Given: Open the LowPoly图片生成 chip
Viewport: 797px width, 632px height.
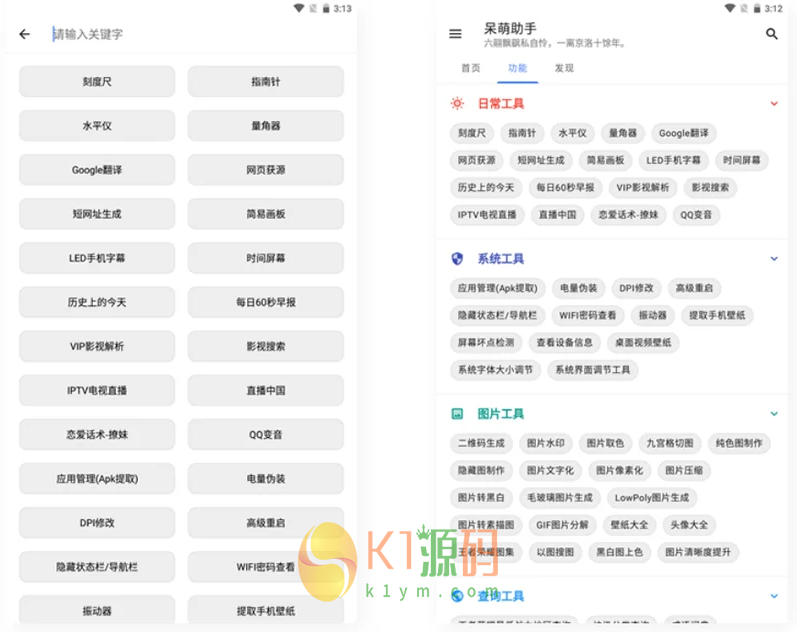Looking at the screenshot, I should pos(652,498).
